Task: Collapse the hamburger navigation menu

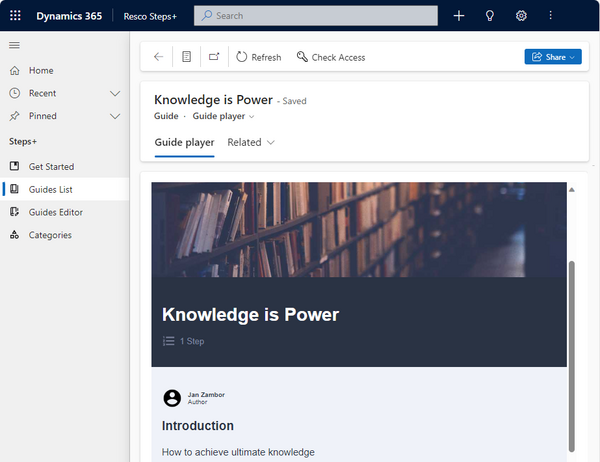Action: click(14, 45)
